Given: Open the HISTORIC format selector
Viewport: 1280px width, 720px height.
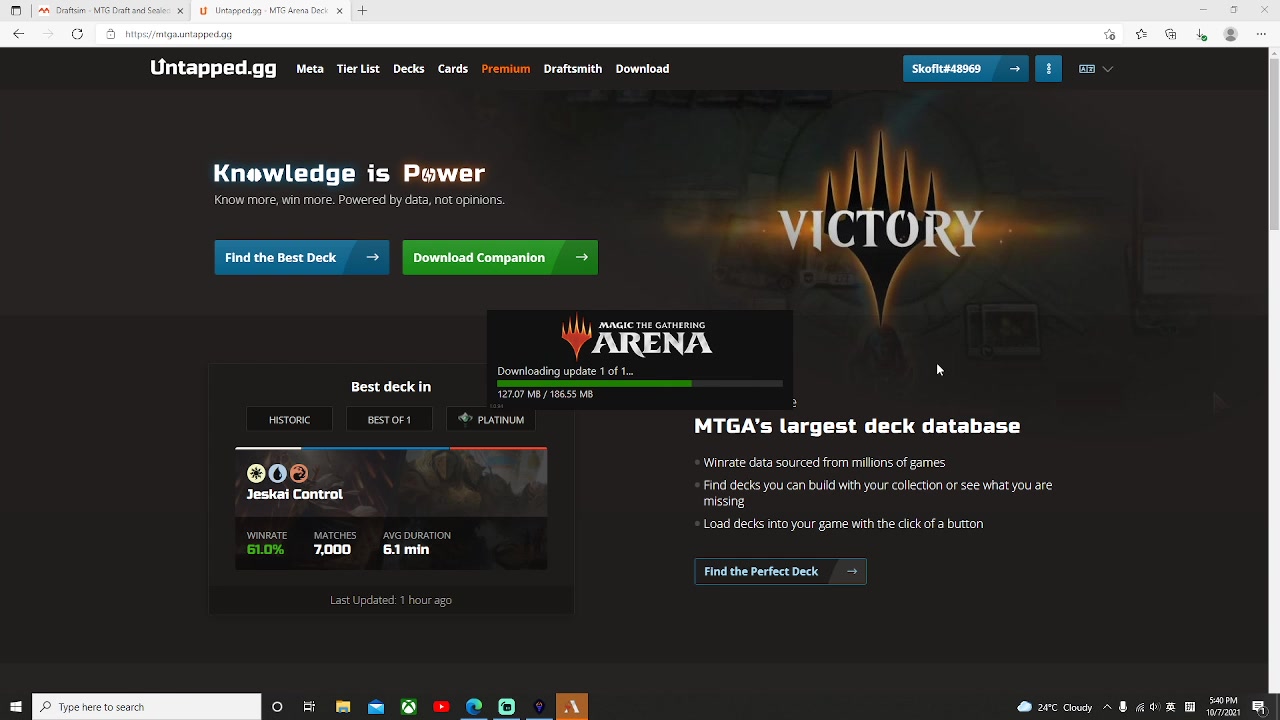Looking at the screenshot, I should (289, 420).
